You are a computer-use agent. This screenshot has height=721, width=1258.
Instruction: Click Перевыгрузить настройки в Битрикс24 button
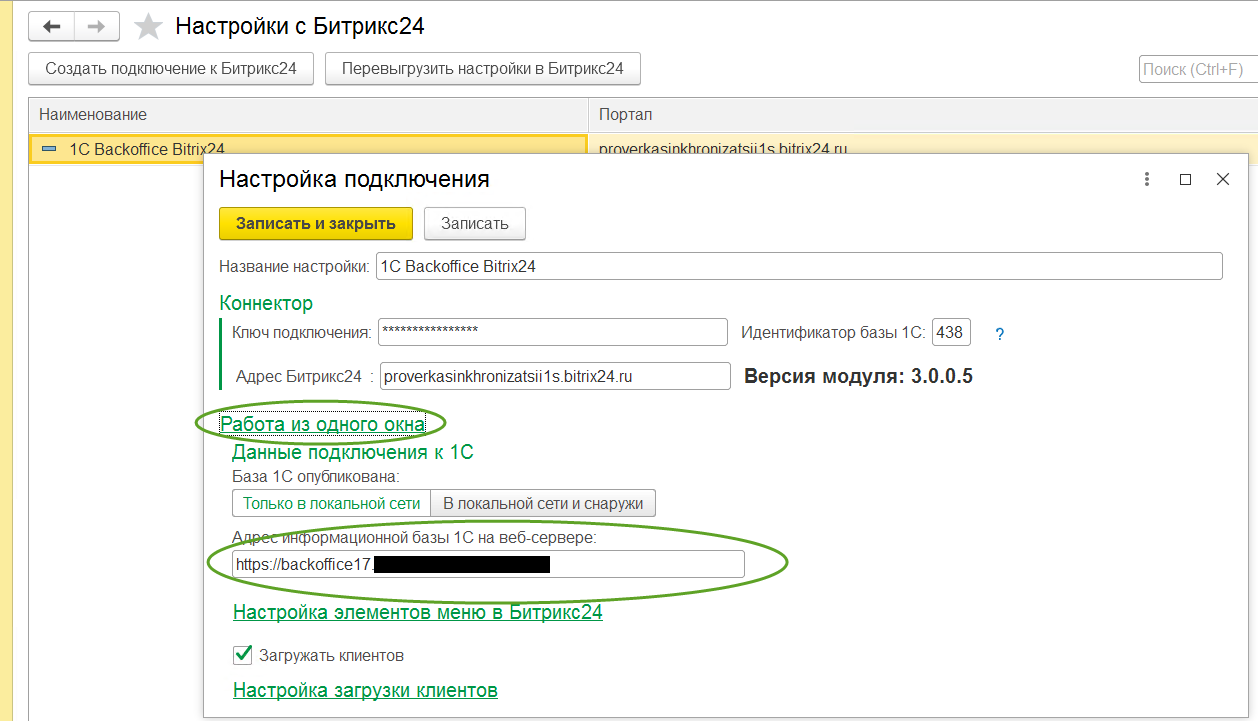(482, 69)
